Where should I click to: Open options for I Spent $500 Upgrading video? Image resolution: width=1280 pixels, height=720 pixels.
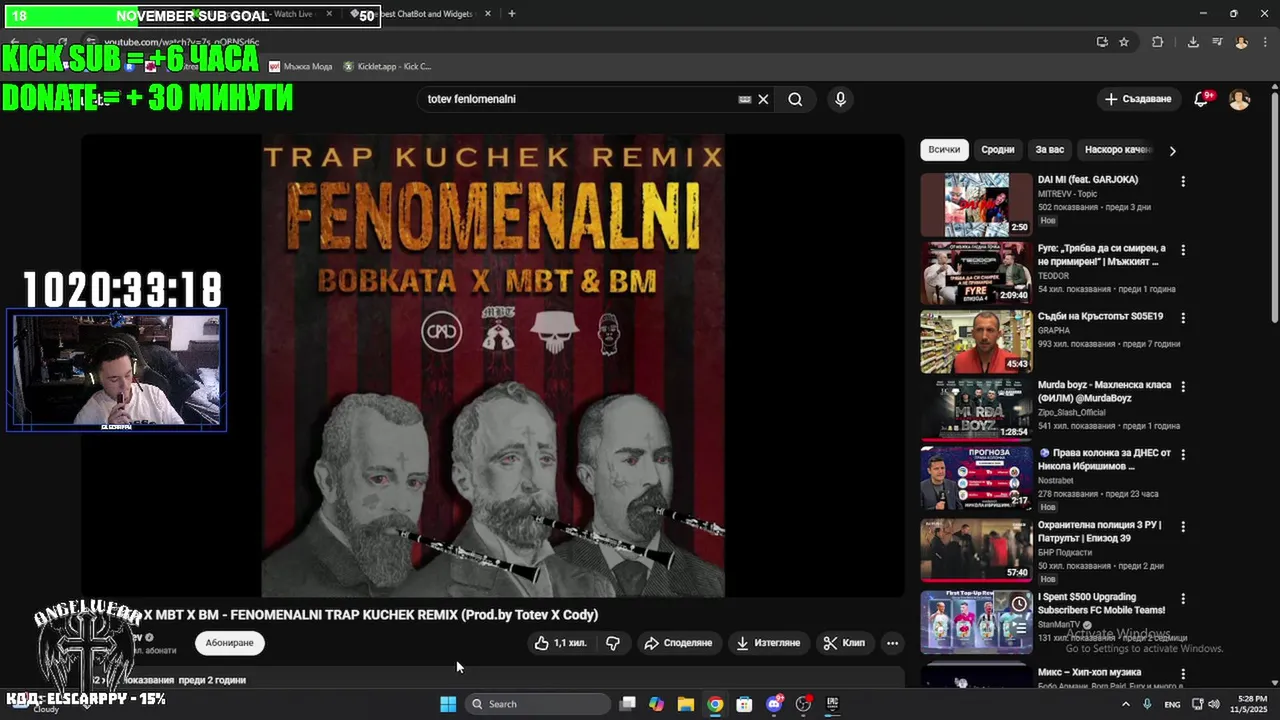(x=1183, y=599)
